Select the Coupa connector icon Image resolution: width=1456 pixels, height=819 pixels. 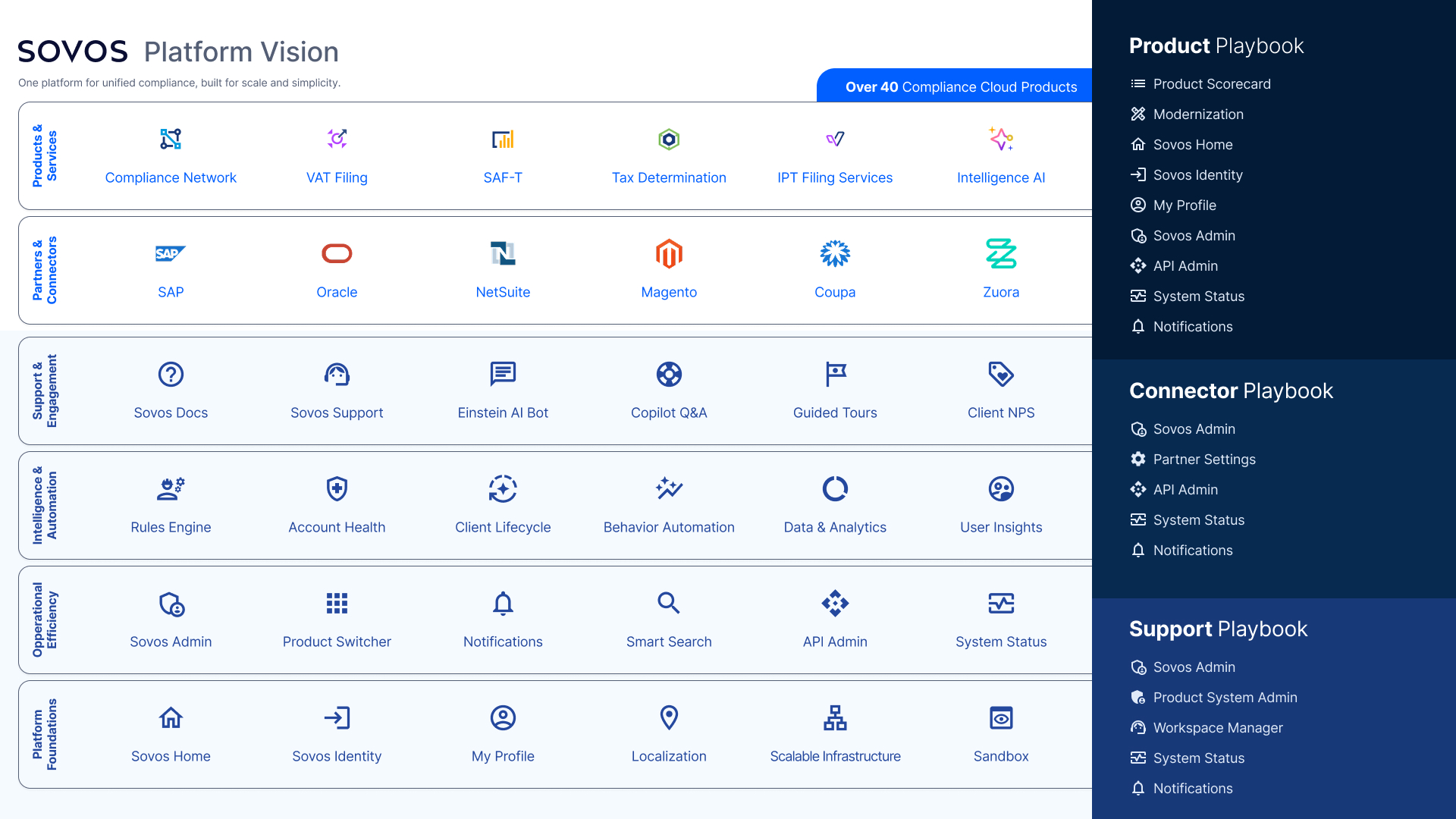835,253
